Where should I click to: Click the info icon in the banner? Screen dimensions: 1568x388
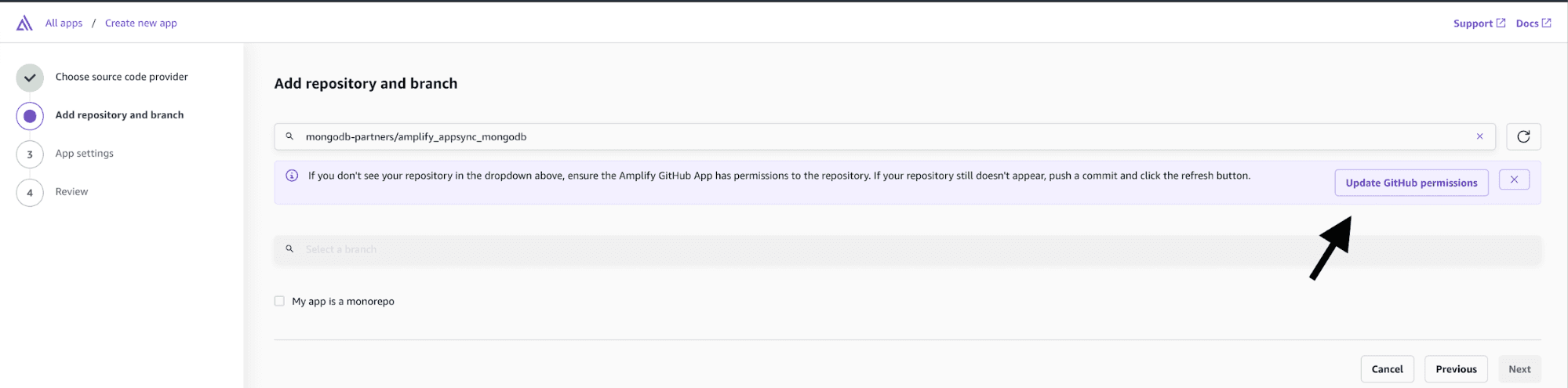click(x=292, y=176)
